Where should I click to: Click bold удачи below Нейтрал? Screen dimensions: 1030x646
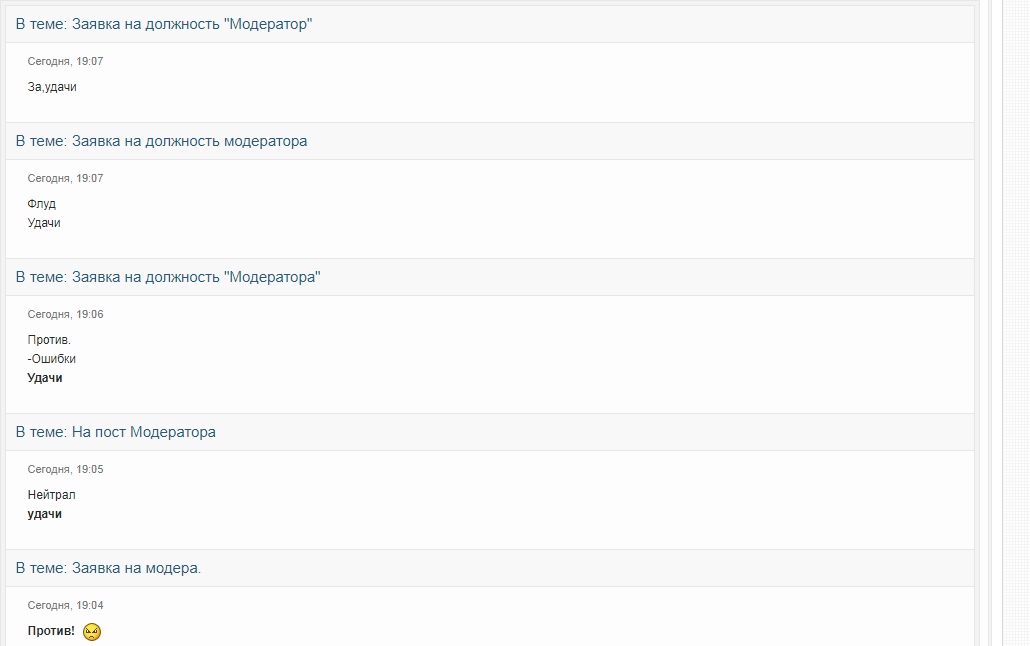(x=45, y=514)
